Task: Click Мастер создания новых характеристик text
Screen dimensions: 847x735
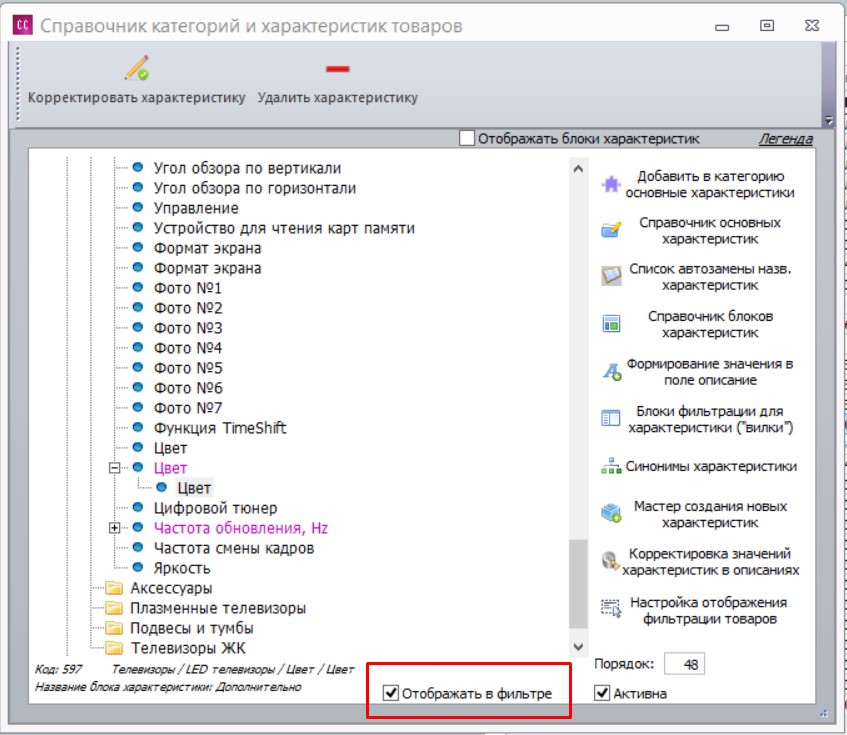Action: tap(710, 514)
